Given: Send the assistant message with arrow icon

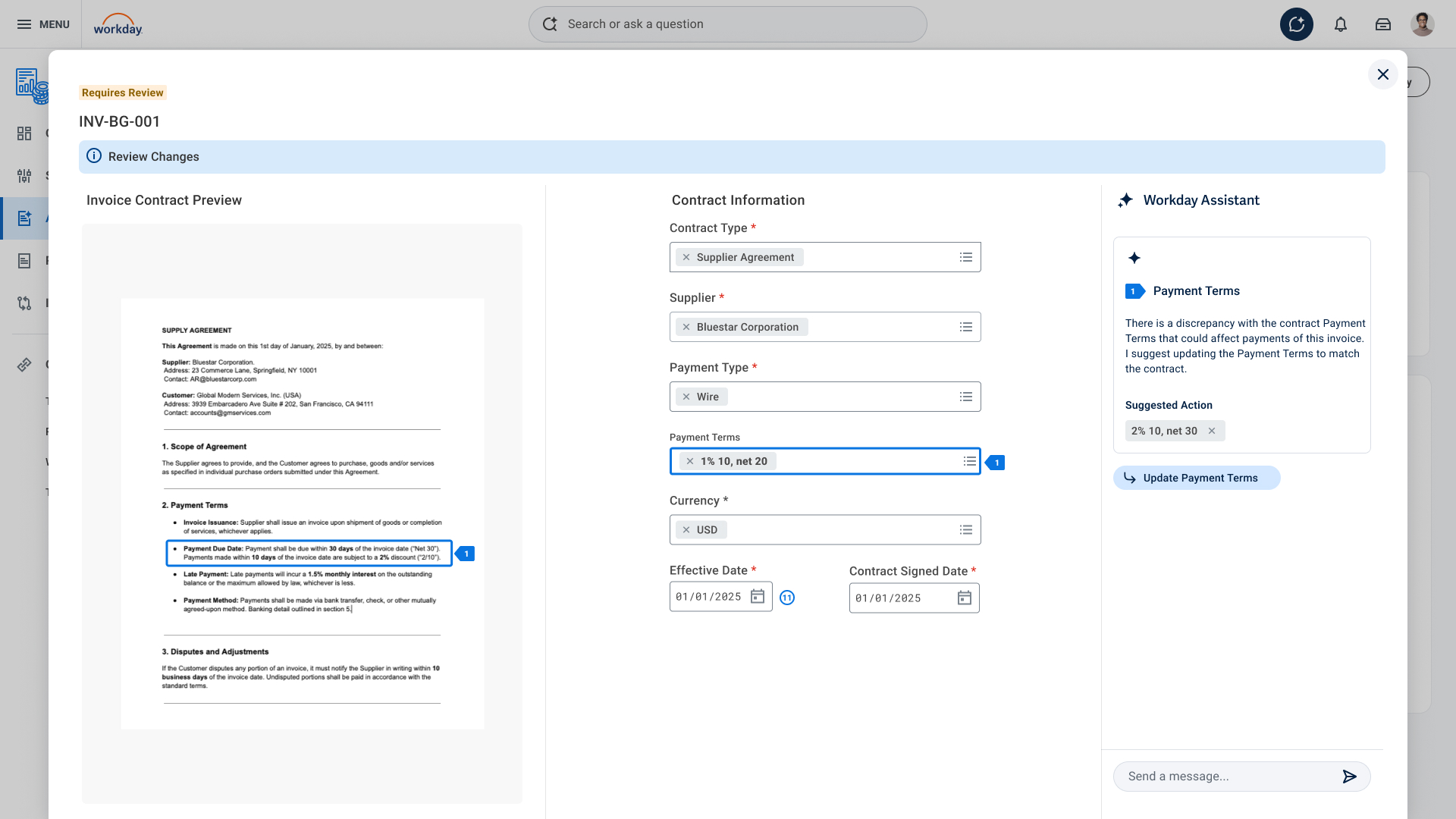Looking at the screenshot, I should [1349, 777].
